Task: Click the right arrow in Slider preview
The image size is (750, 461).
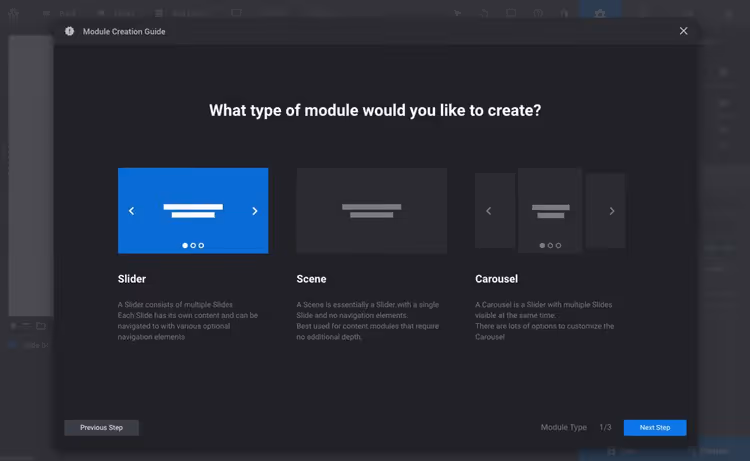Action: [x=254, y=211]
